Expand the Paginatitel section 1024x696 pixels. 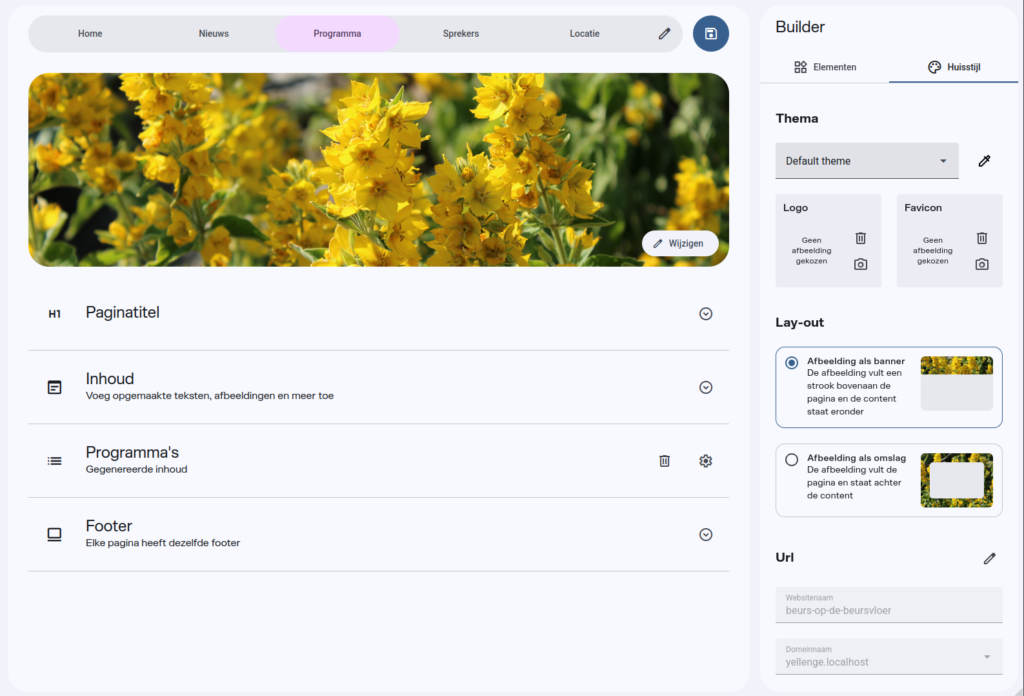(705, 314)
